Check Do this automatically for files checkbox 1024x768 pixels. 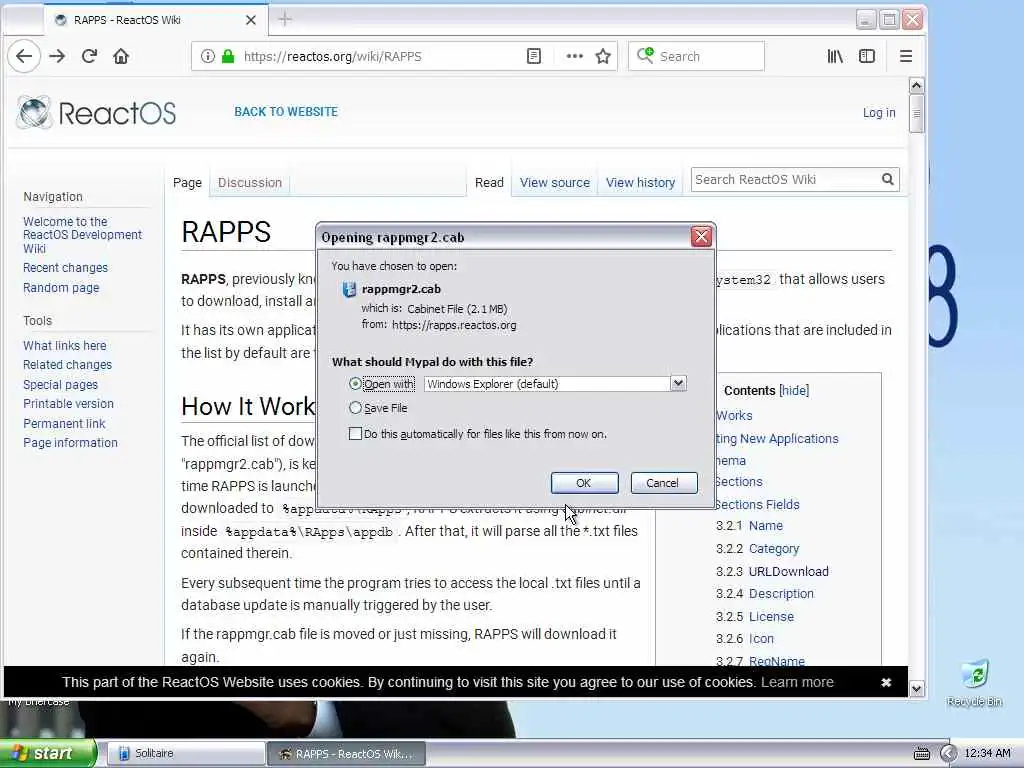355,434
